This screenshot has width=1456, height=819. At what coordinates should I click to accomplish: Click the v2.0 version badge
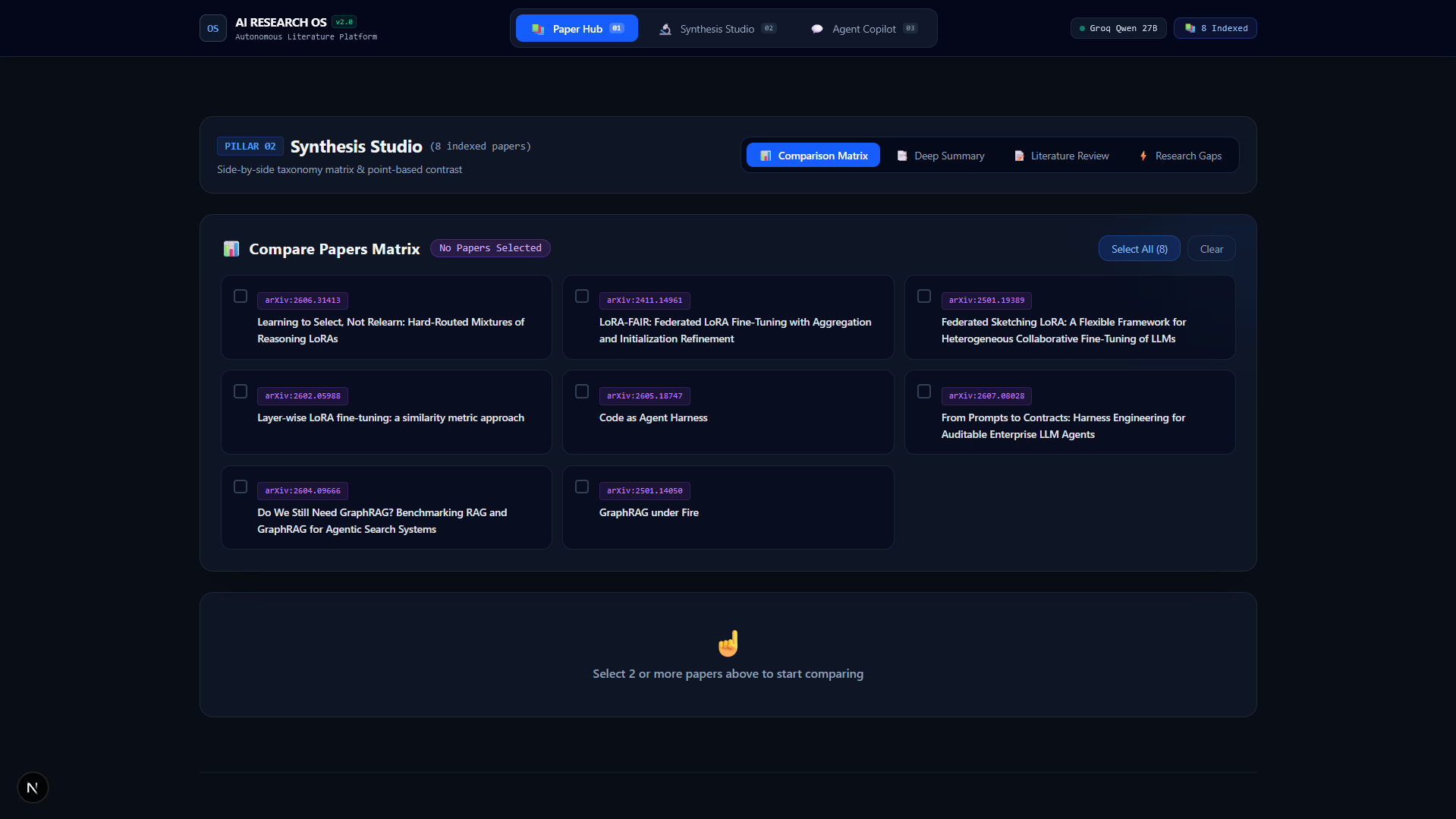[x=344, y=22]
